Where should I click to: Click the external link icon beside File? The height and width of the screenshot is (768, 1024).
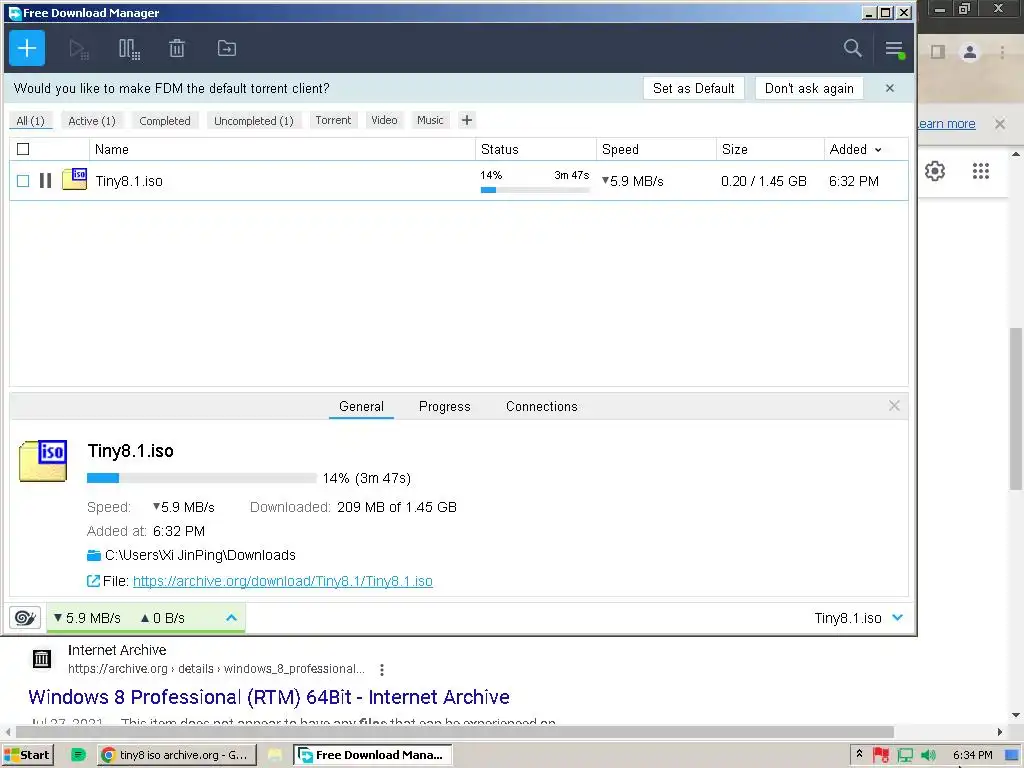pyautogui.click(x=93, y=581)
